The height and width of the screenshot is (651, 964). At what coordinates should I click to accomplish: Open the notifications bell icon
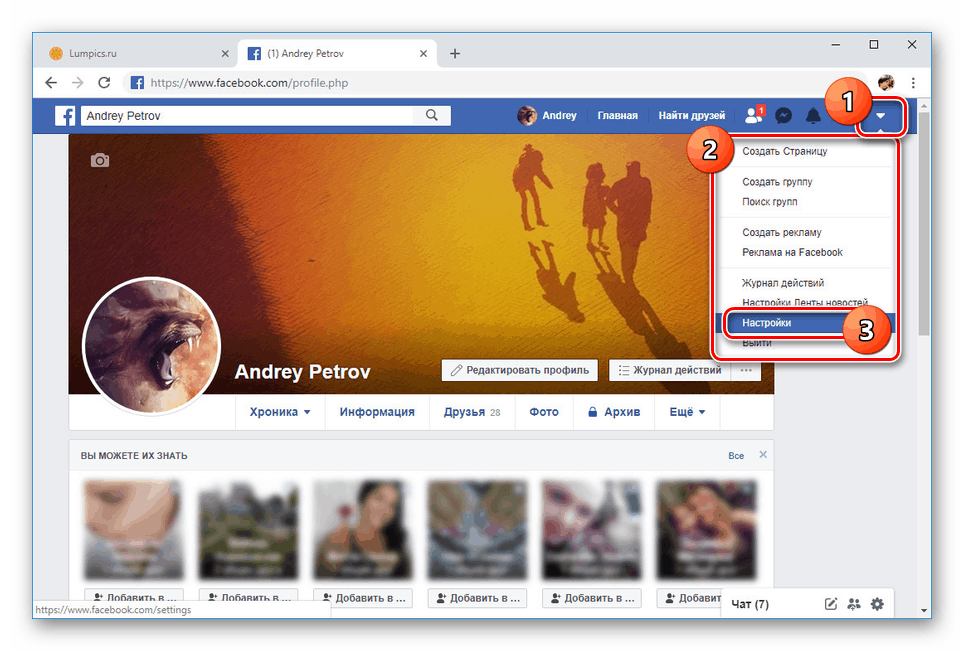(x=813, y=115)
